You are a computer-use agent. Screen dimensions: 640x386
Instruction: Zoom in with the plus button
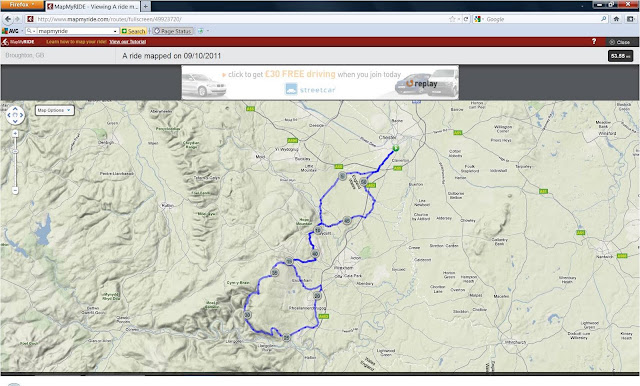tap(15, 133)
